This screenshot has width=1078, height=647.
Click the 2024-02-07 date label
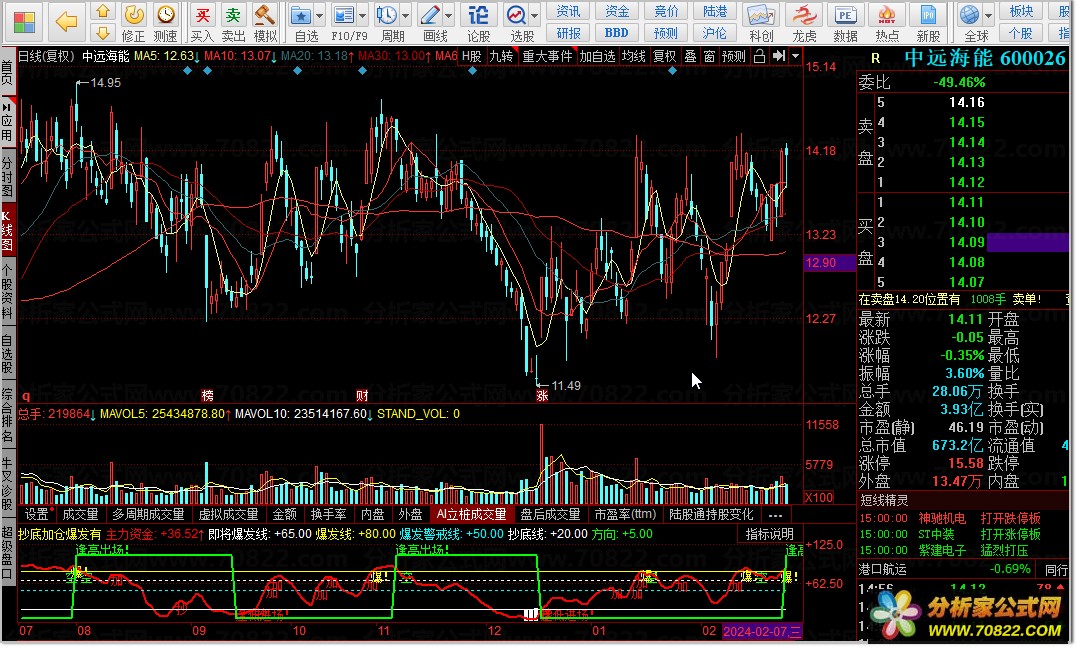[x=762, y=631]
